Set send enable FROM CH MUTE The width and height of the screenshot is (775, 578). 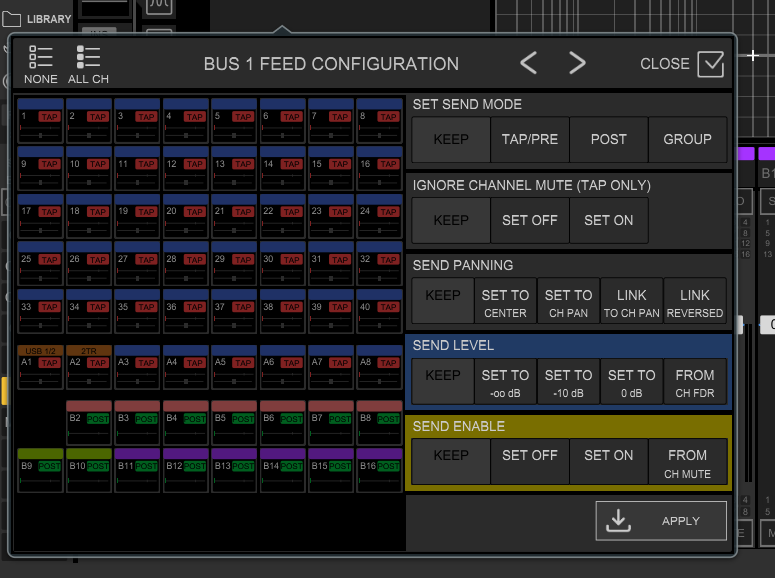(x=688, y=461)
